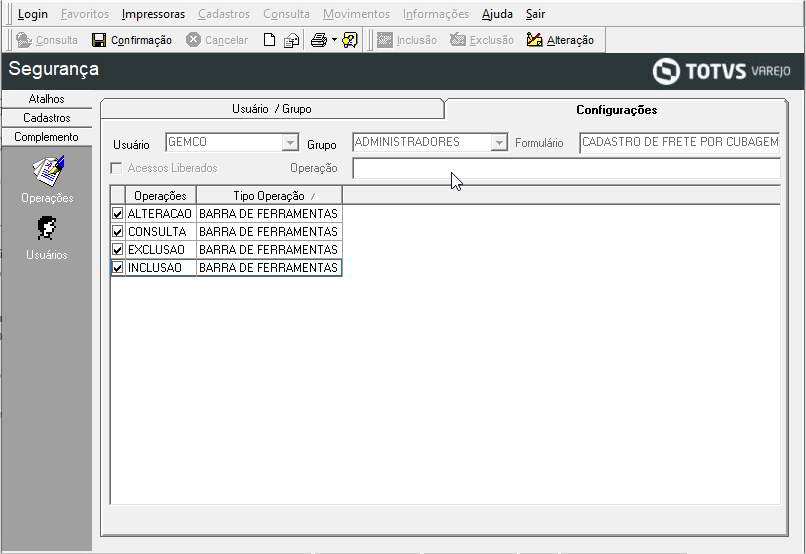Screen dimensions: 806x554
Task: Open the Favoritos menu
Action: pos(85,14)
